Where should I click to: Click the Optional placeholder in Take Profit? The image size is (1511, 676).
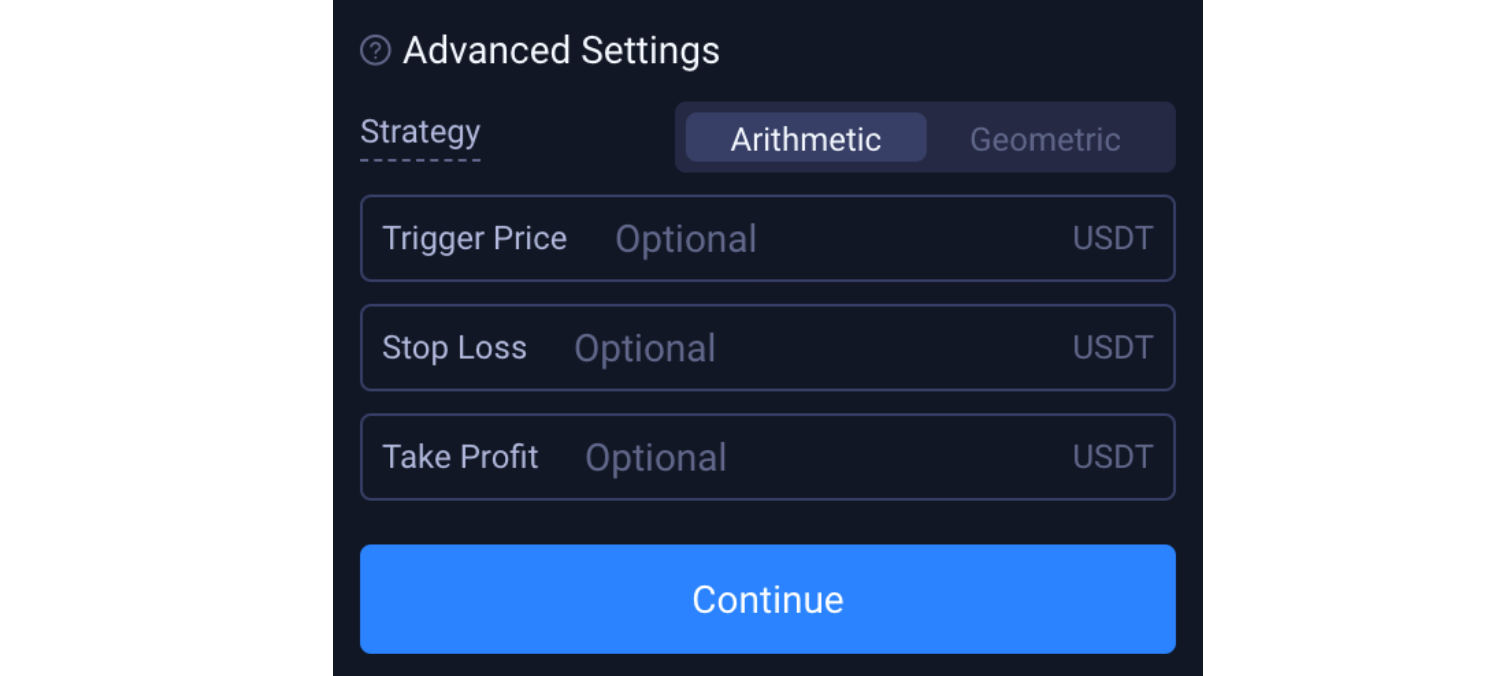pos(655,458)
